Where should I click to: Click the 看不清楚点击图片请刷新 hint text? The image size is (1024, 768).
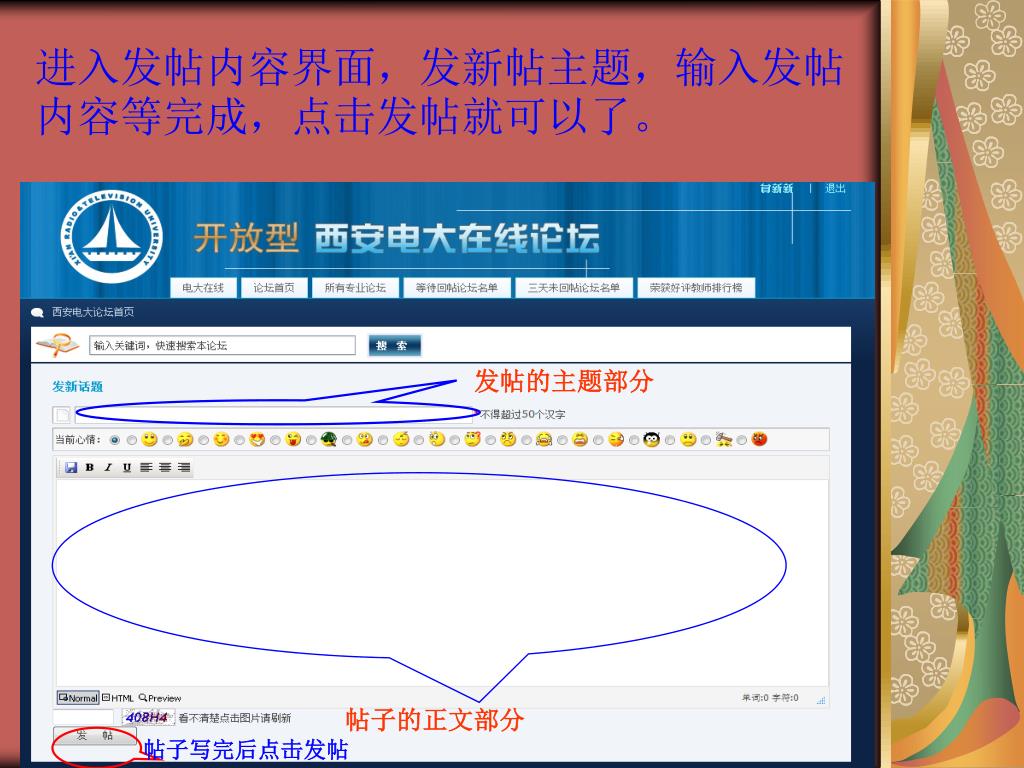235,718
